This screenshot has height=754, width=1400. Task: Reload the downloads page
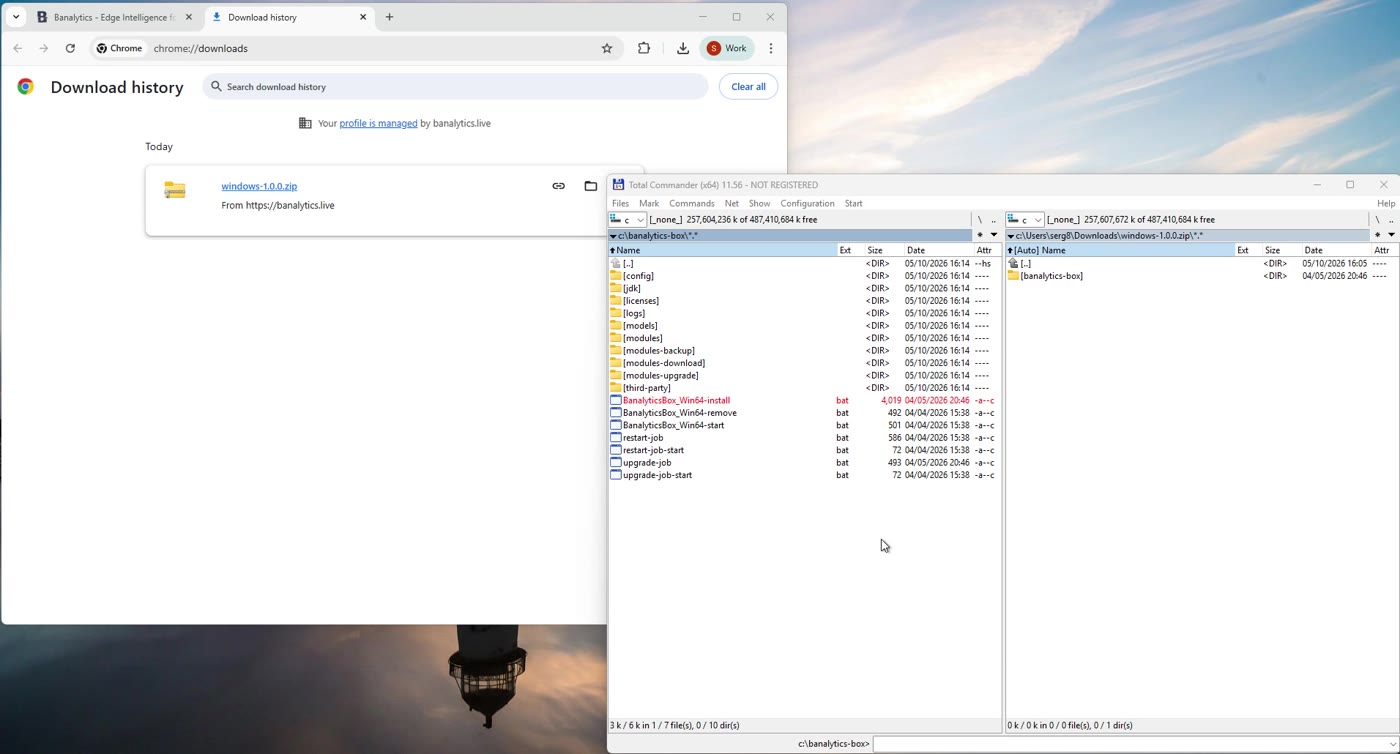click(70, 48)
